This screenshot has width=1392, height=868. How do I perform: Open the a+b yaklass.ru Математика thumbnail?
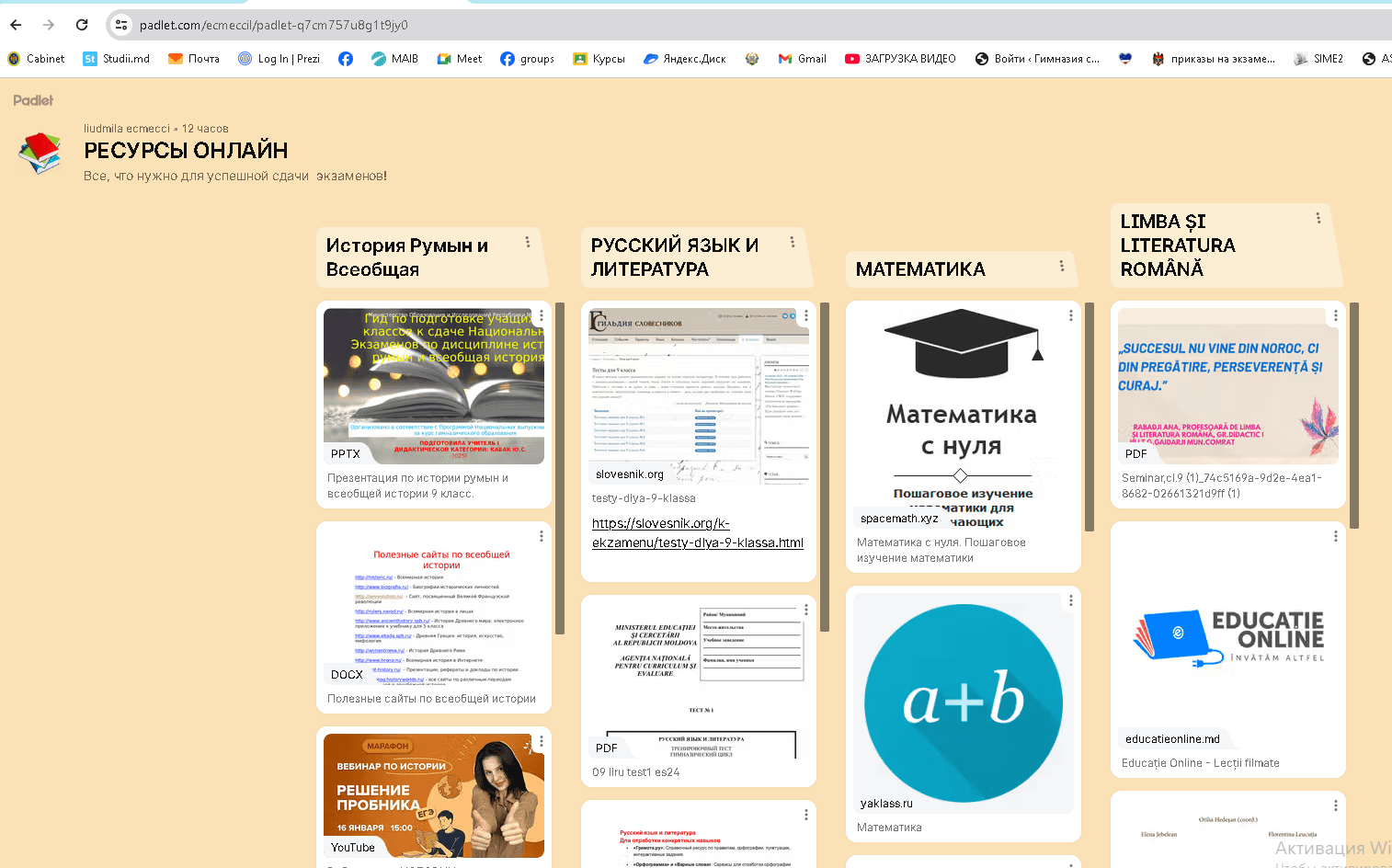pyautogui.click(x=963, y=703)
